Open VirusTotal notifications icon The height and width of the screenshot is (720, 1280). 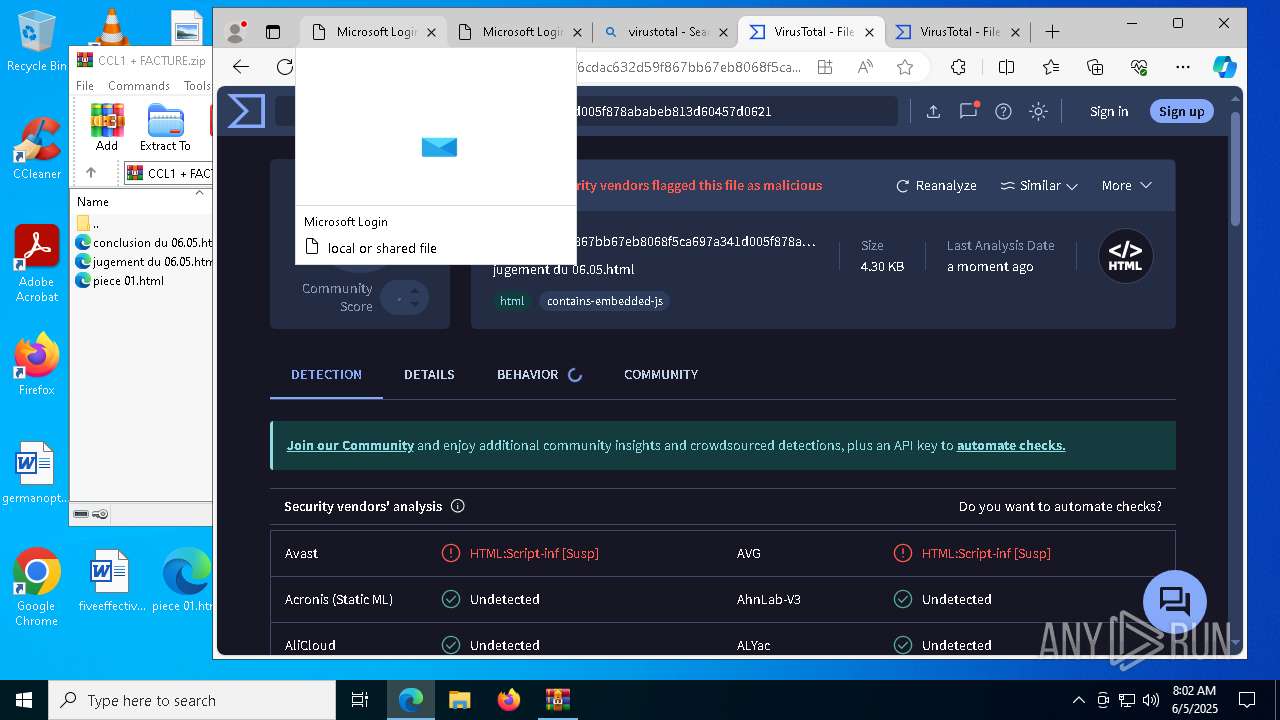(968, 111)
